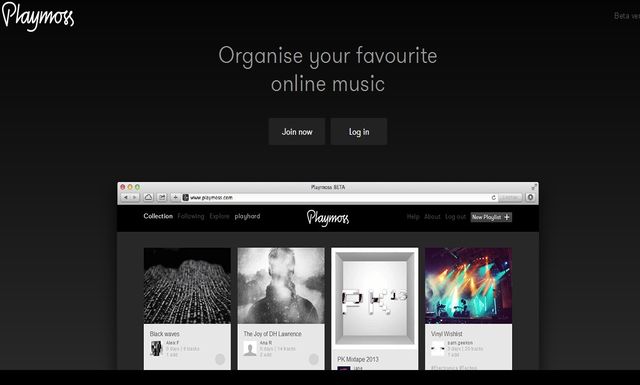Click sam pearson avatar on Vinyl Wishlist
The image size is (640, 385).
438,349
